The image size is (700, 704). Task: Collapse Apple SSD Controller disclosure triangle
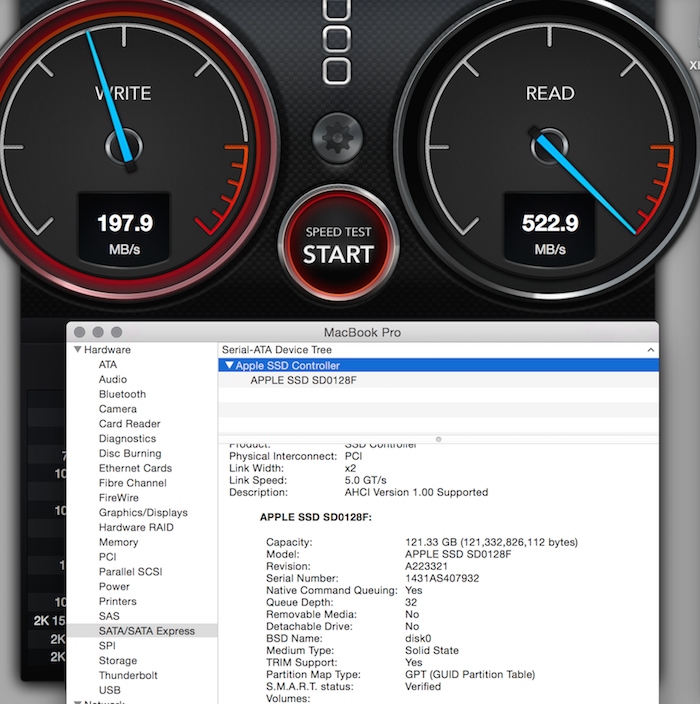[x=229, y=365]
